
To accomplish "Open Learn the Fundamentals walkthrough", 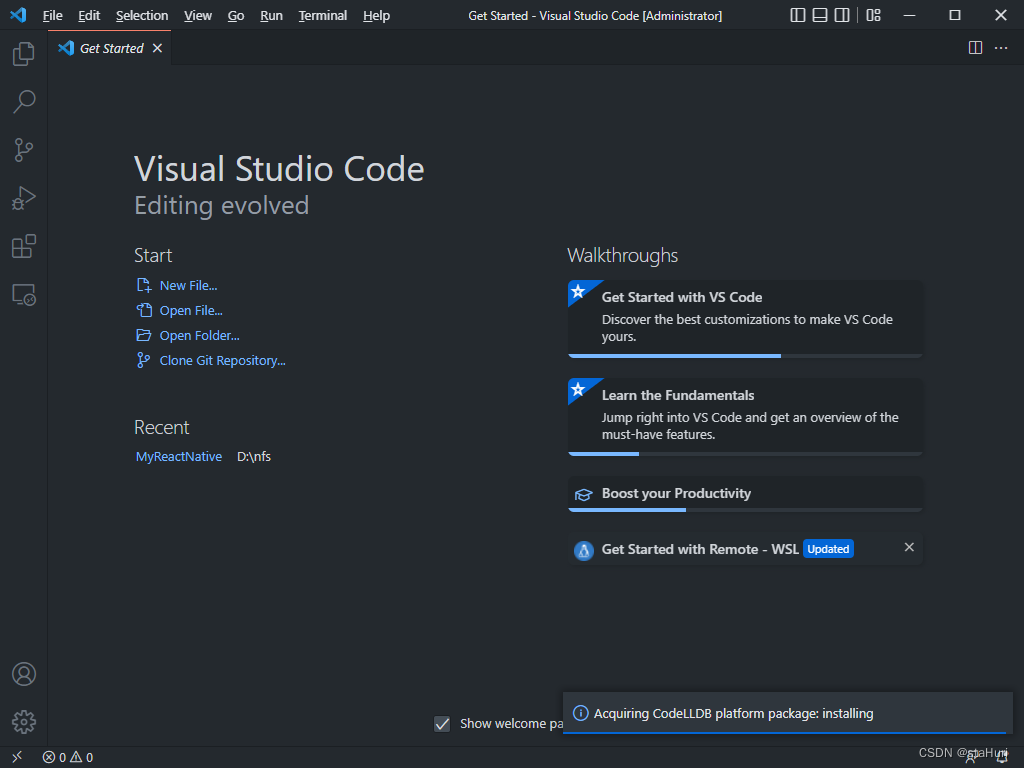I will pos(745,417).
